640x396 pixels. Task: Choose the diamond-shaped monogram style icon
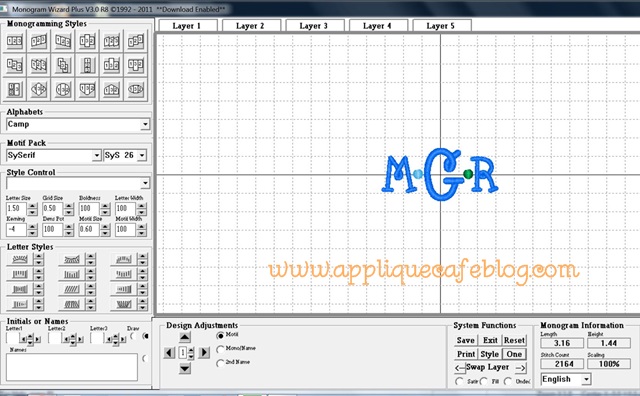pyautogui.click(x=39, y=89)
